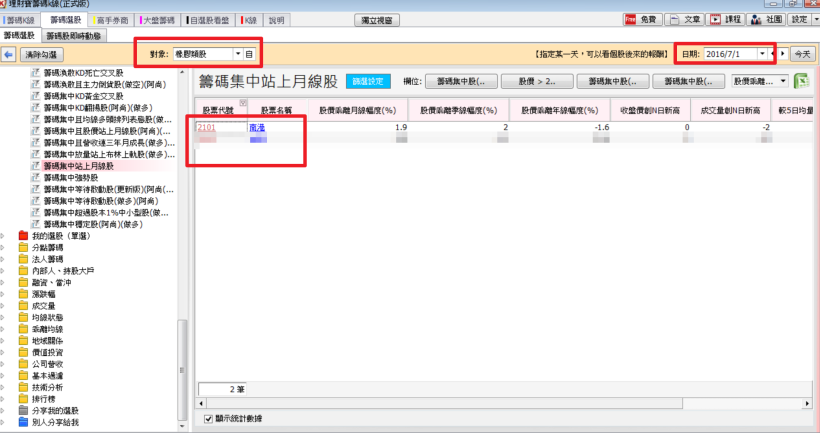The height and width of the screenshot is (433, 820).
Task: Click the 價值投資 folder icon
Action: [23, 352]
